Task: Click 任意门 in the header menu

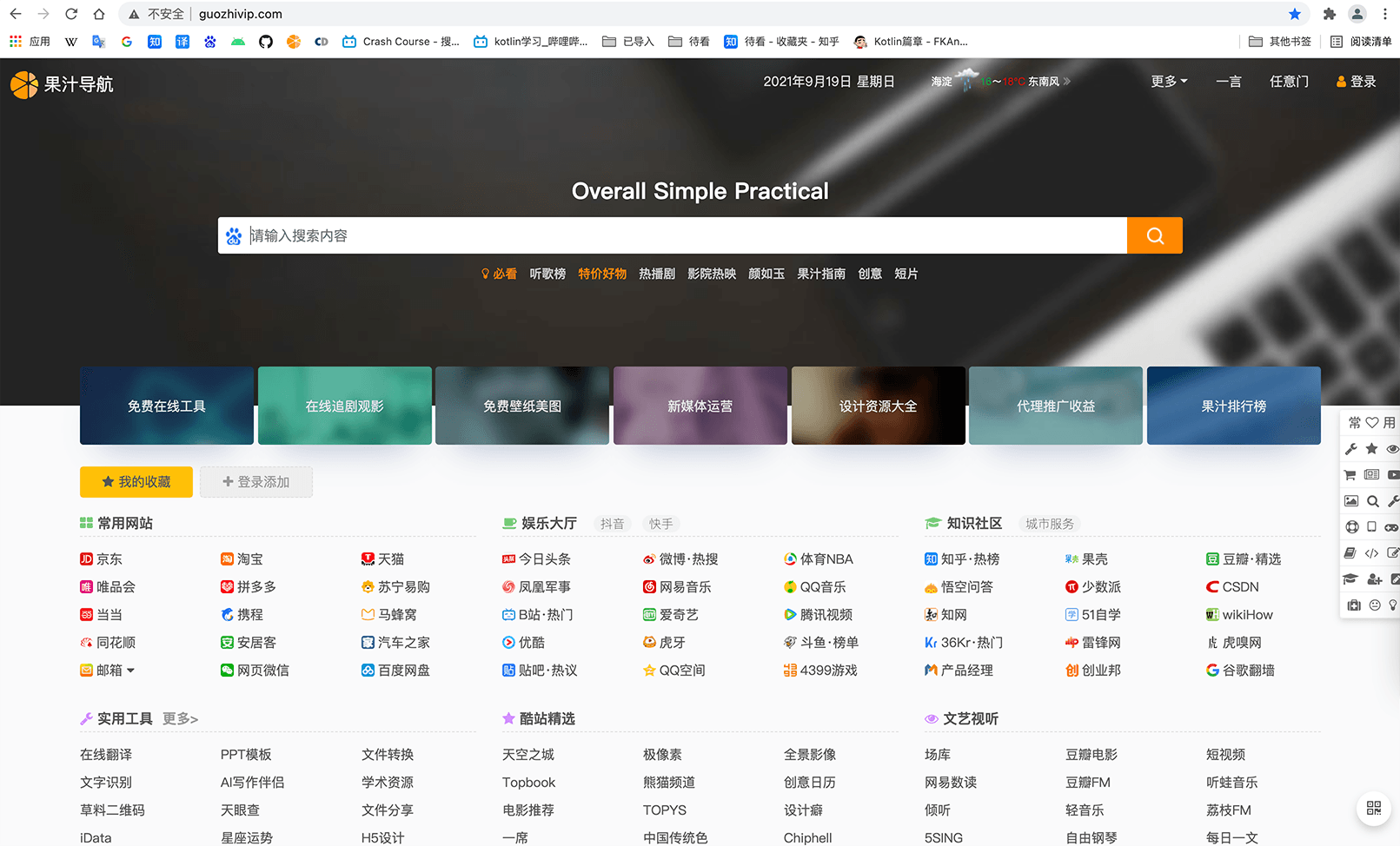Action: click(x=1289, y=82)
